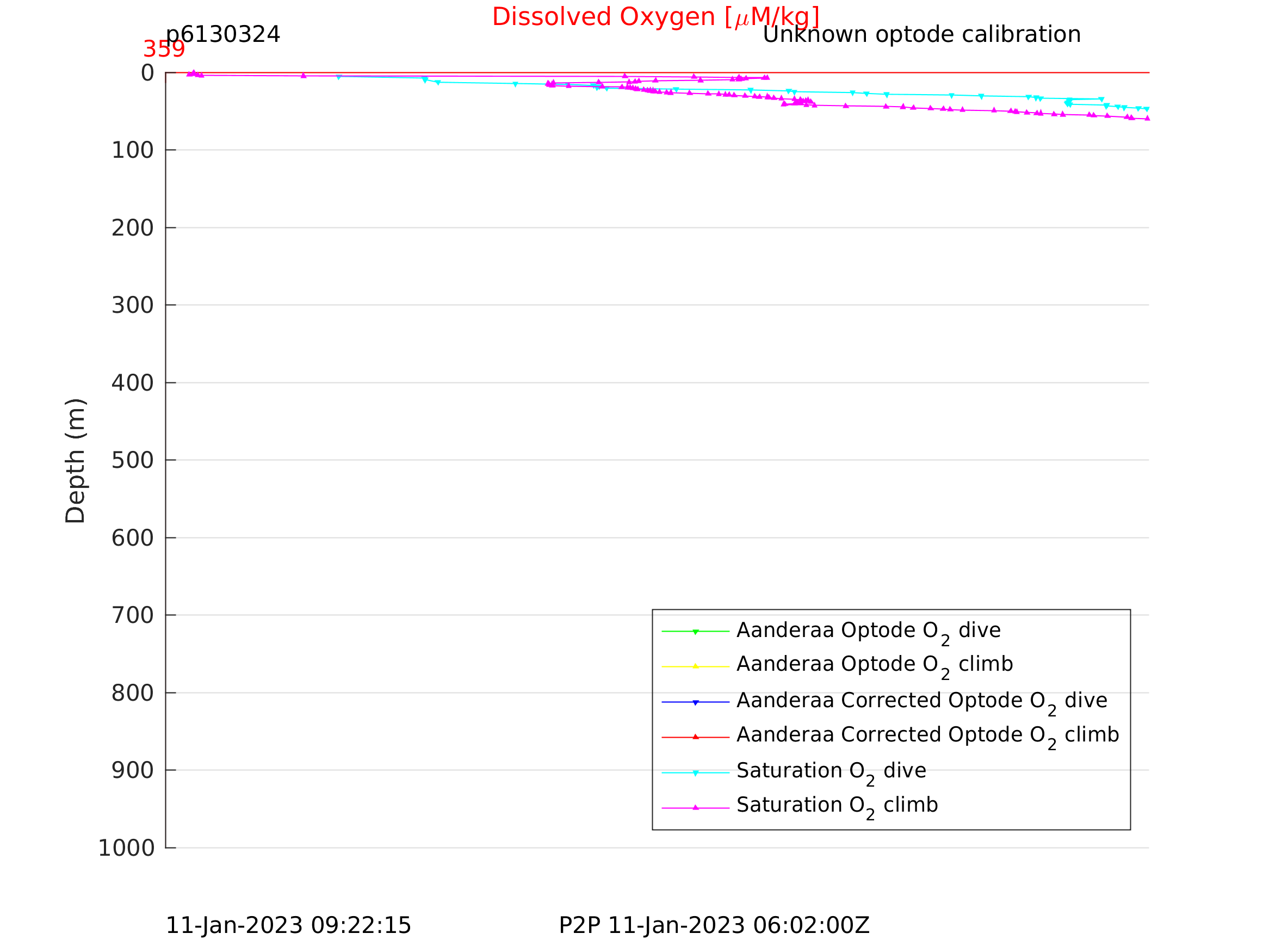Screen dimensions: 1269x952
Task: Click the Aanderaa Optode O2 dive legend text
Action: (x=869, y=631)
